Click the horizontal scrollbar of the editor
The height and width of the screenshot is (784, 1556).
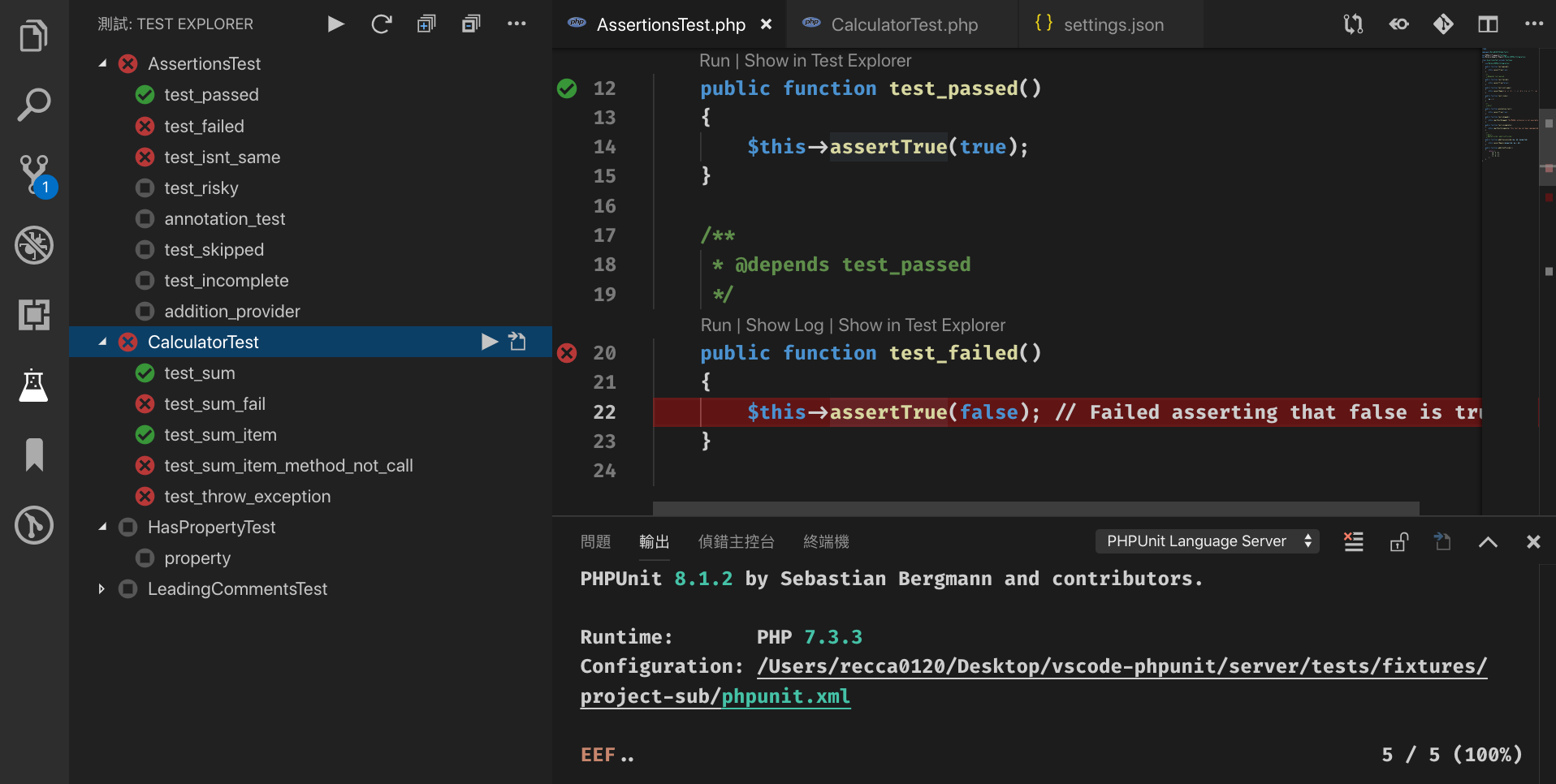point(1035,508)
